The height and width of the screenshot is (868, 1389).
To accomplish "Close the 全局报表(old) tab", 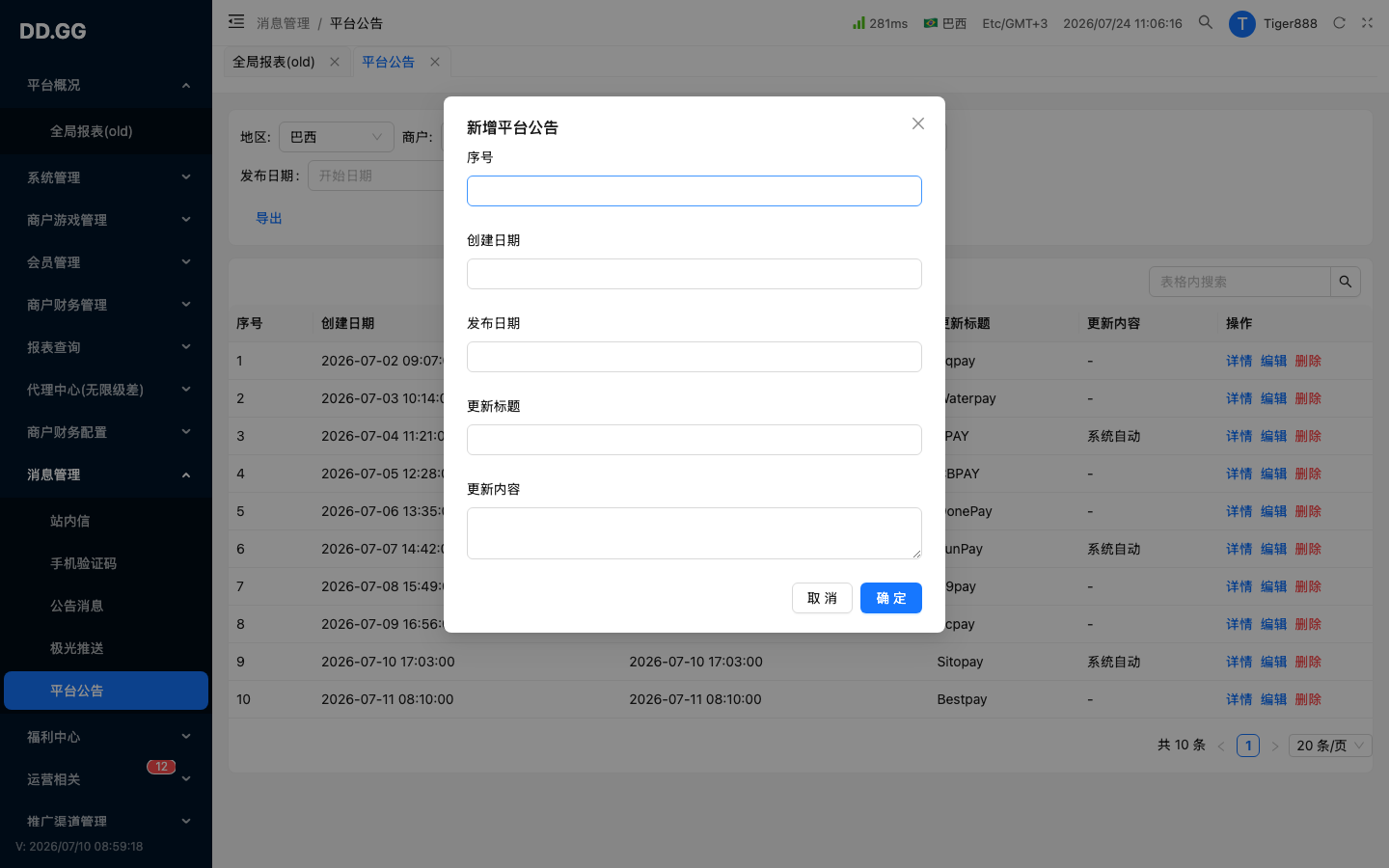I will point(335,62).
